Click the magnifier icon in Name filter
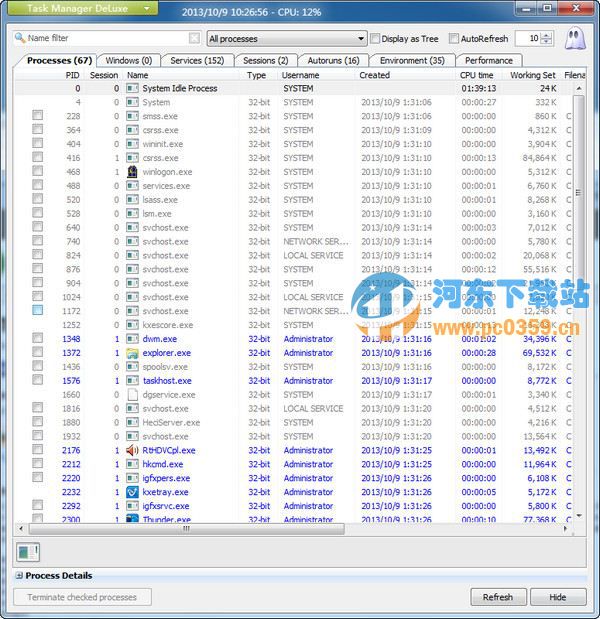This screenshot has height=619, width=600. click(x=19, y=38)
